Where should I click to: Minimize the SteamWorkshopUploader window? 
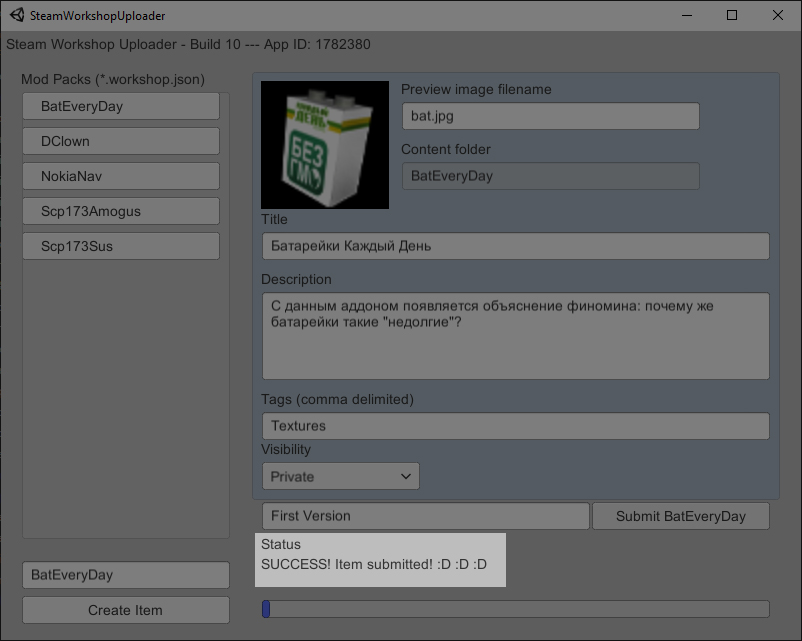coord(687,15)
